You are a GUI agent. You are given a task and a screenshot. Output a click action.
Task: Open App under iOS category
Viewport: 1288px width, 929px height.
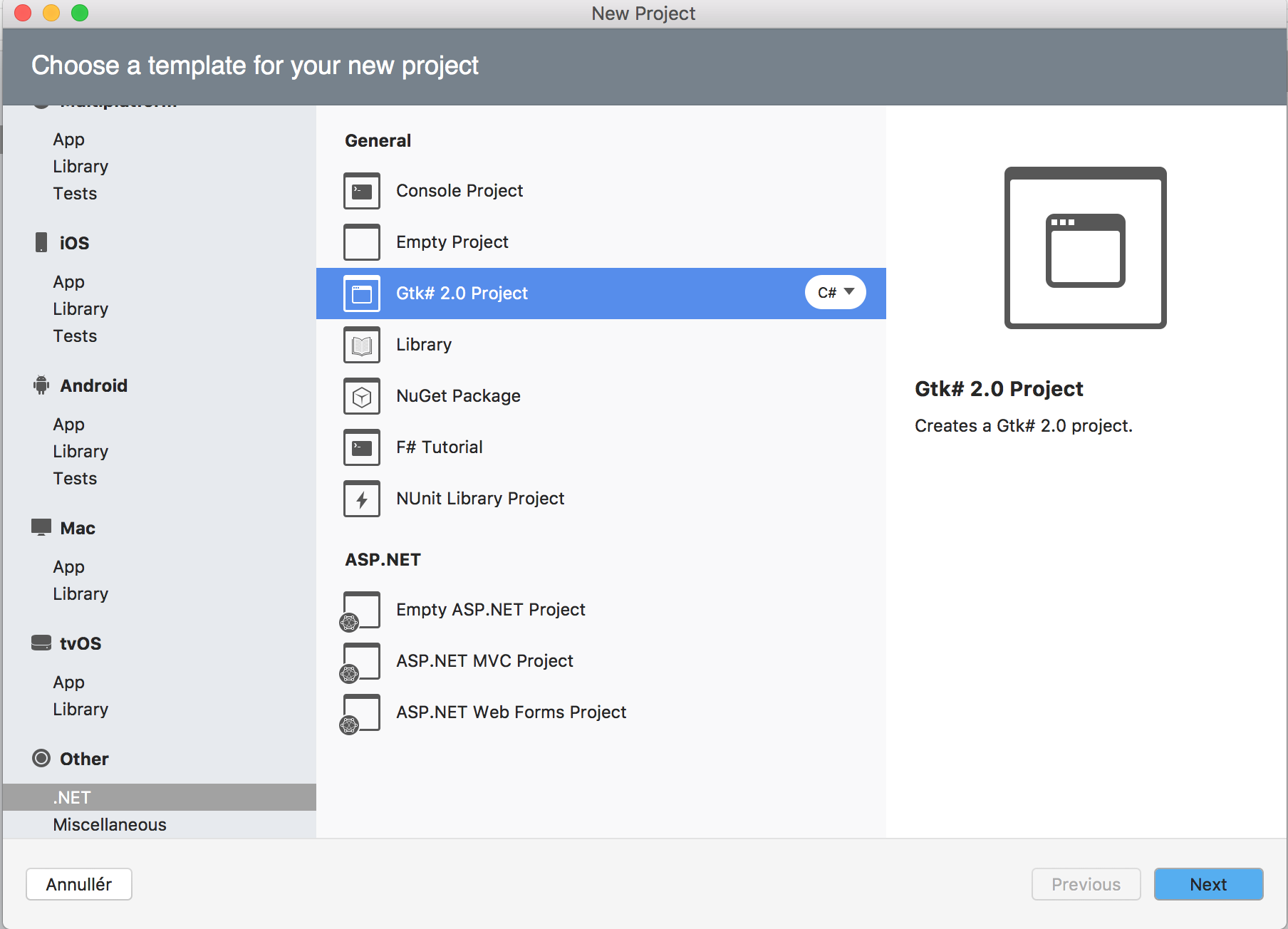(69, 282)
